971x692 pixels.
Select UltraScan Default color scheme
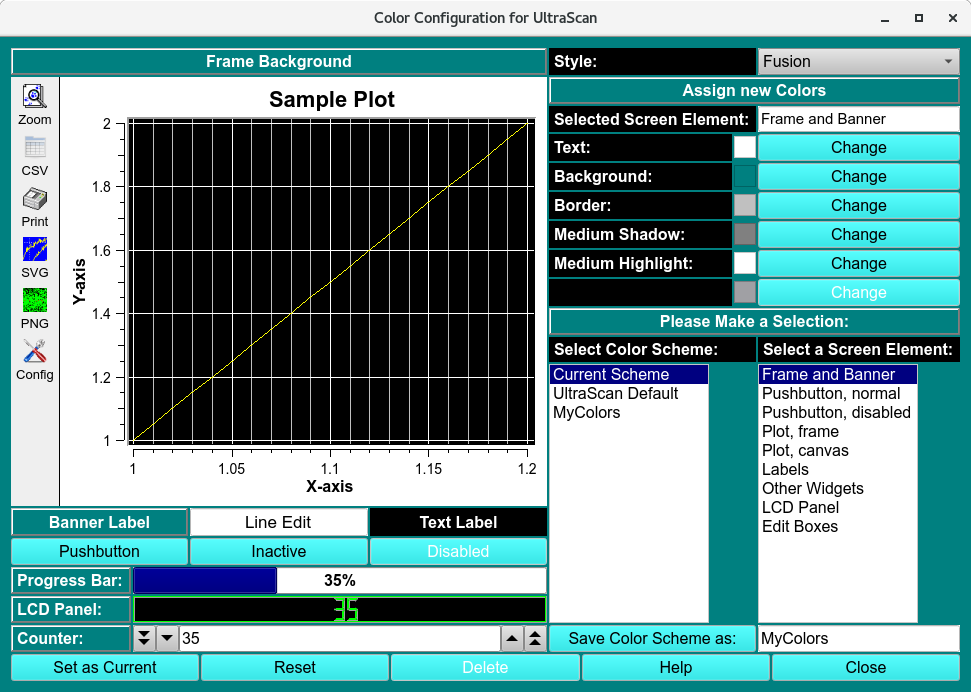point(615,393)
